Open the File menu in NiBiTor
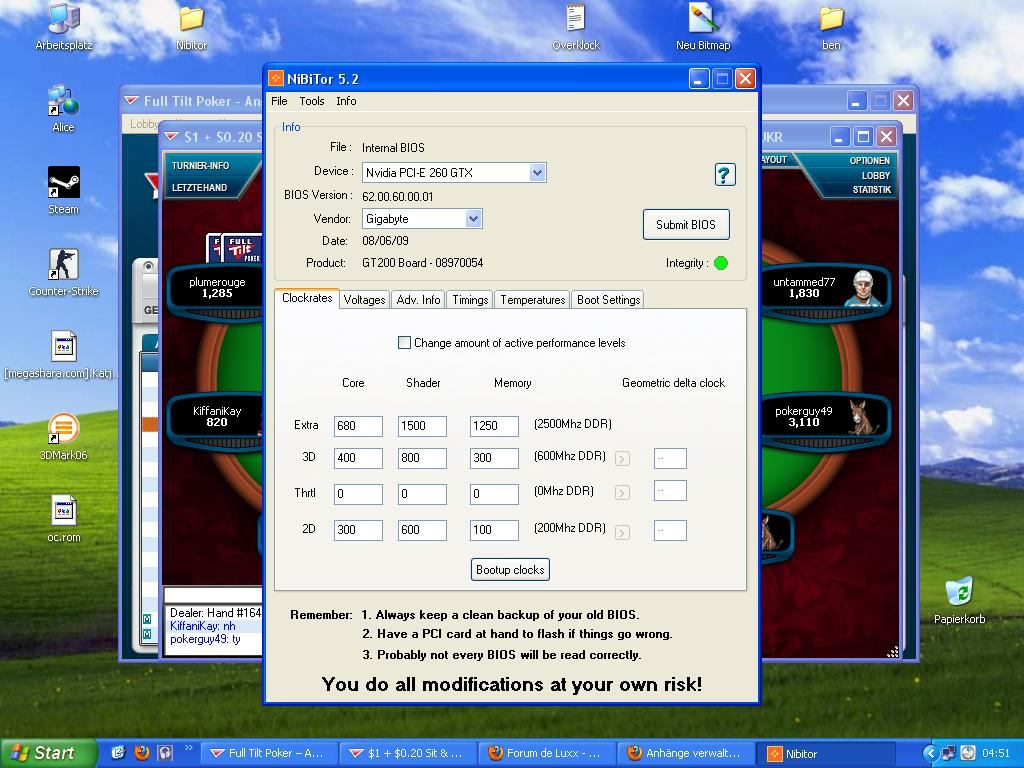This screenshot has width=1024, height=768. pos(279,101)
